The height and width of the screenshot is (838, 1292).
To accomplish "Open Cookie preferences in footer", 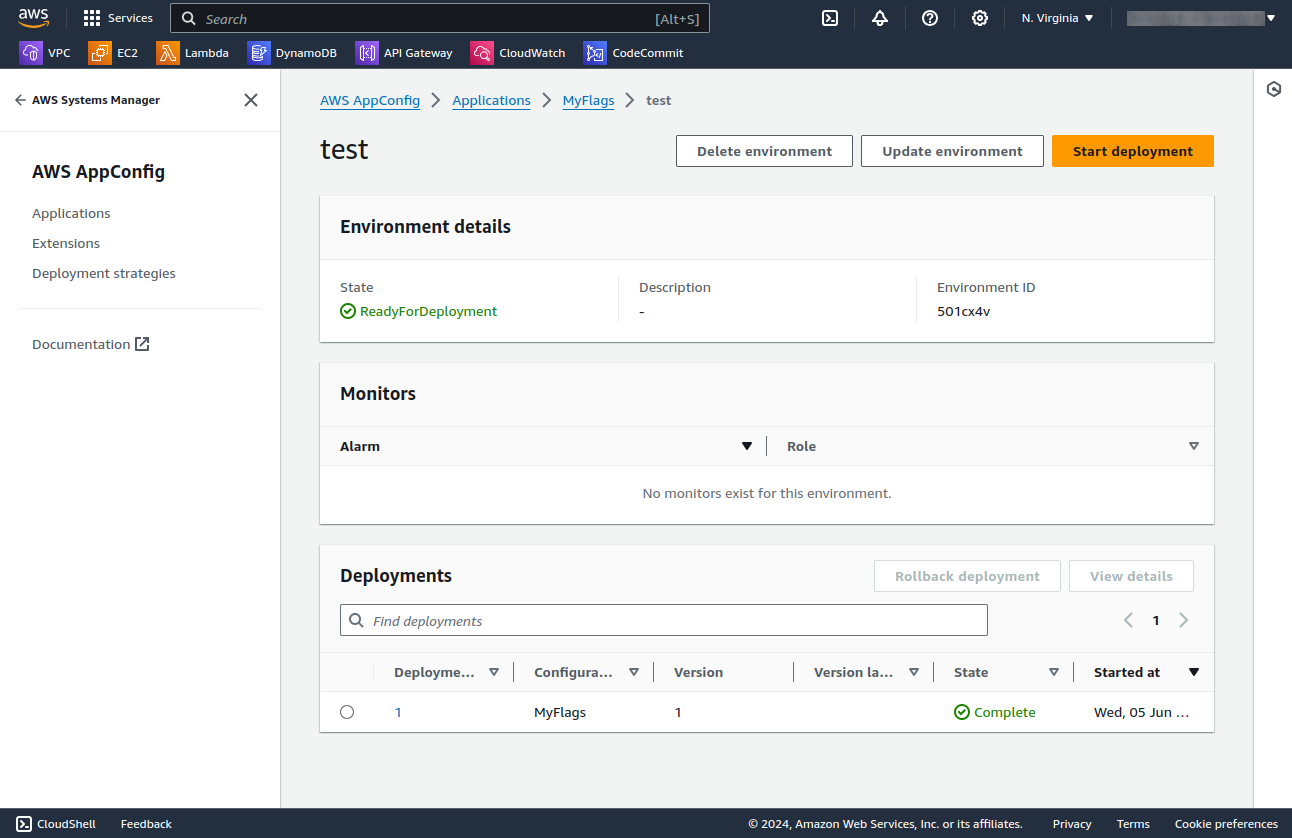I will click(1226, 824).
